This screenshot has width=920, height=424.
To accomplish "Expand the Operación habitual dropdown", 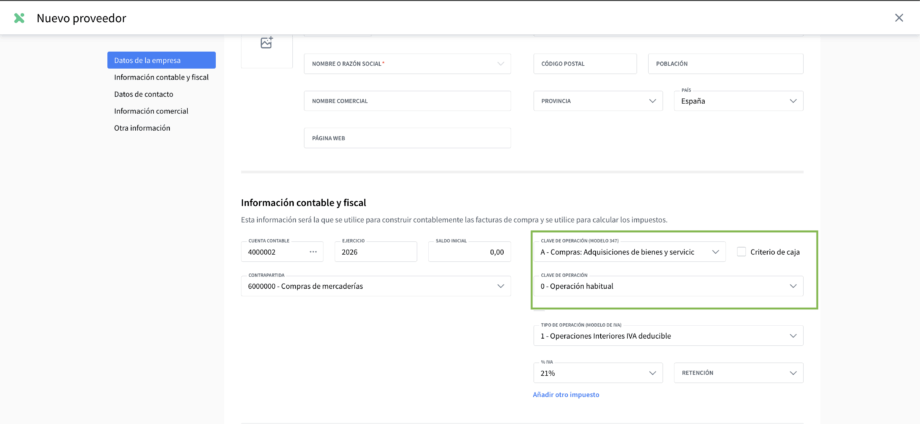I will coord(668,286).
